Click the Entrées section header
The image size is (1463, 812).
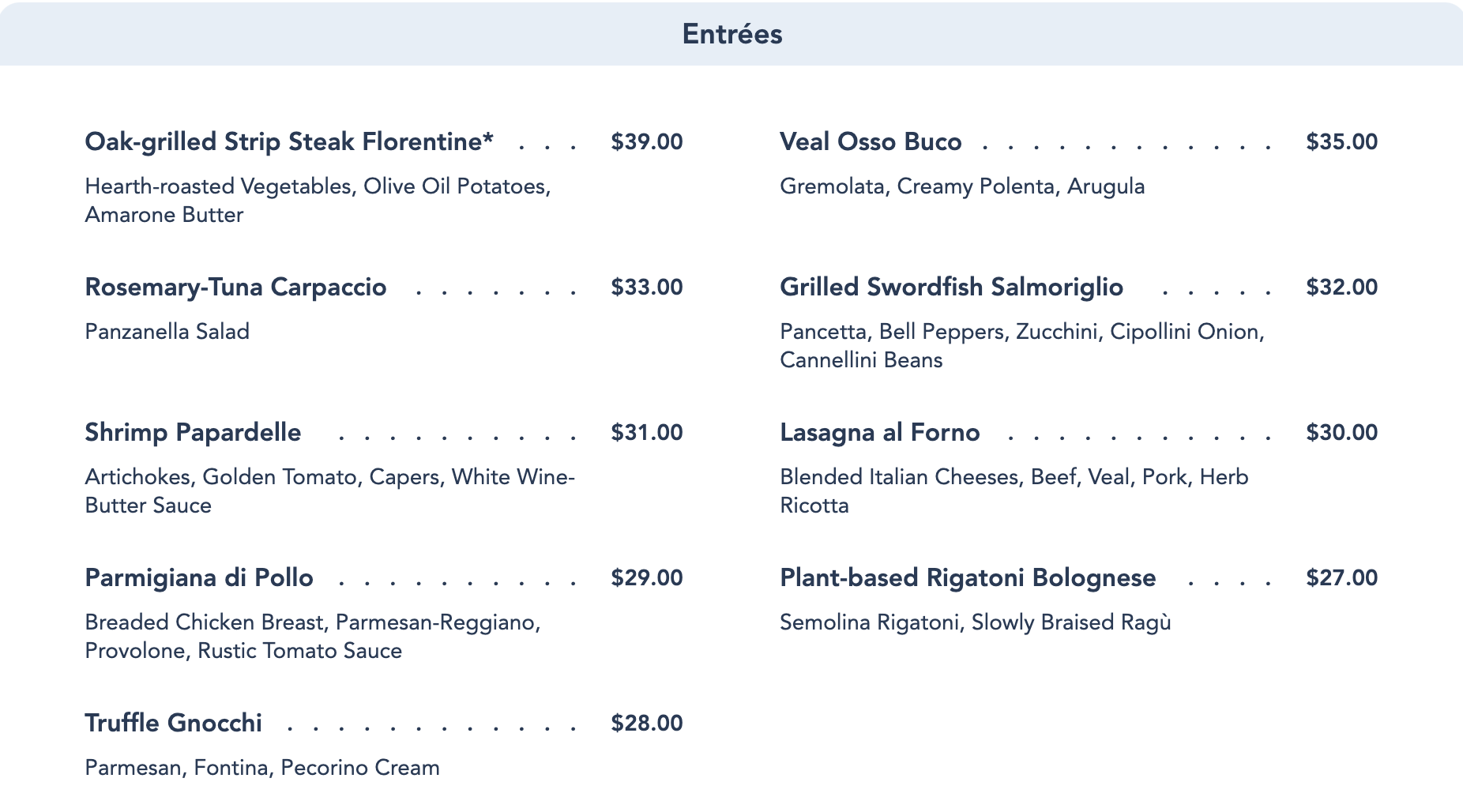coord(731,34)
